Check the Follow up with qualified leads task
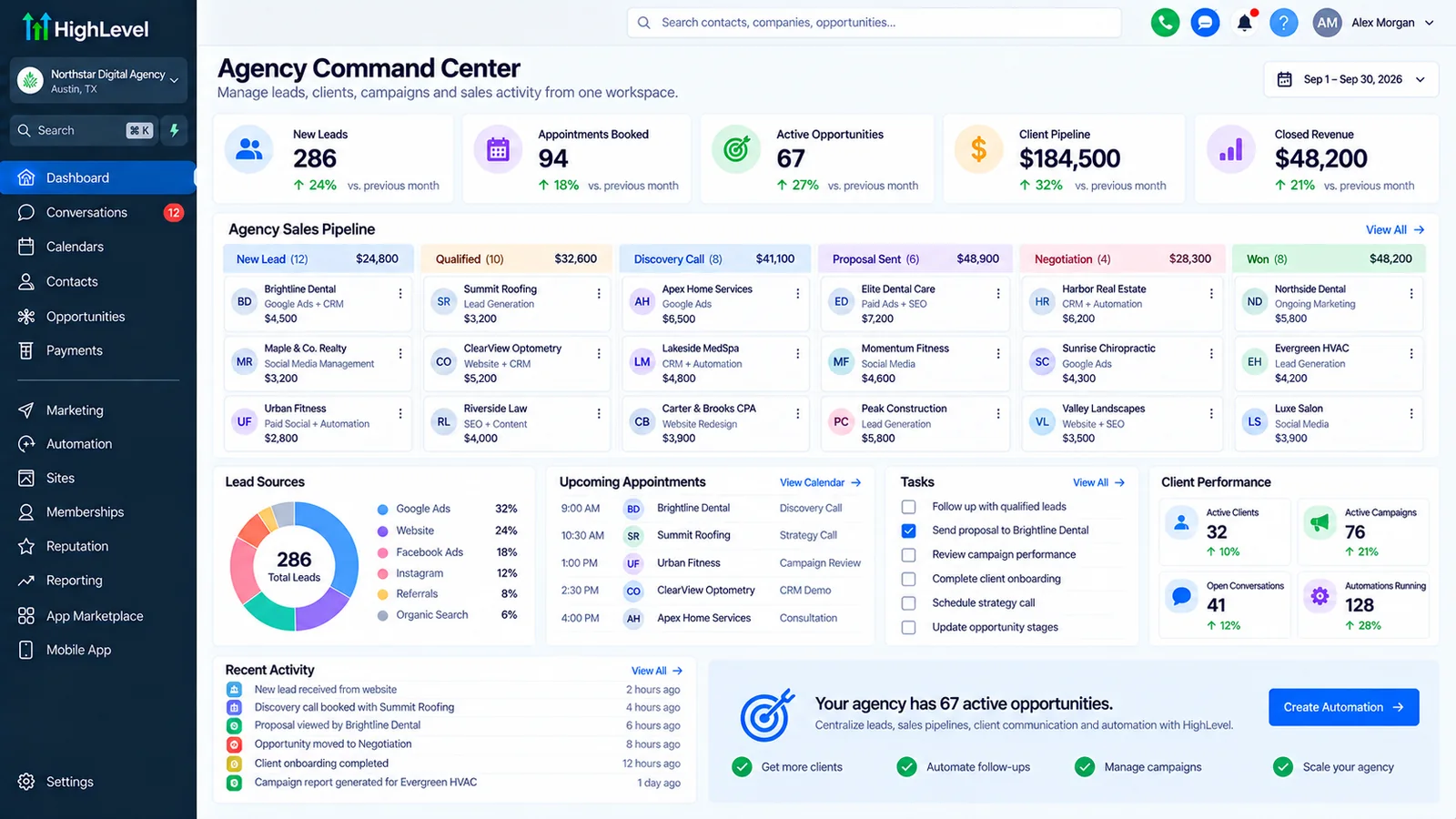Screen dimensions: 1456x819 tap(908, 507)
